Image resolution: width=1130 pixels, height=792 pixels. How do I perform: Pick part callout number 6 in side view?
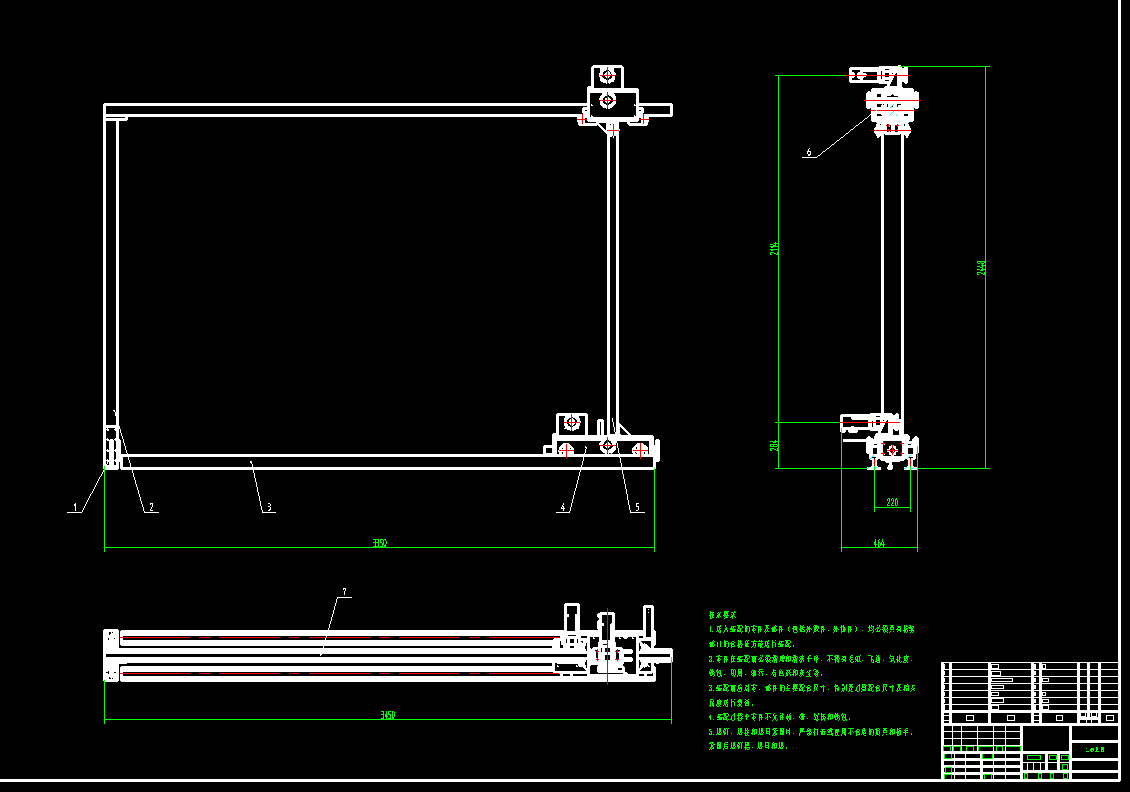click(x=809, y=152)
